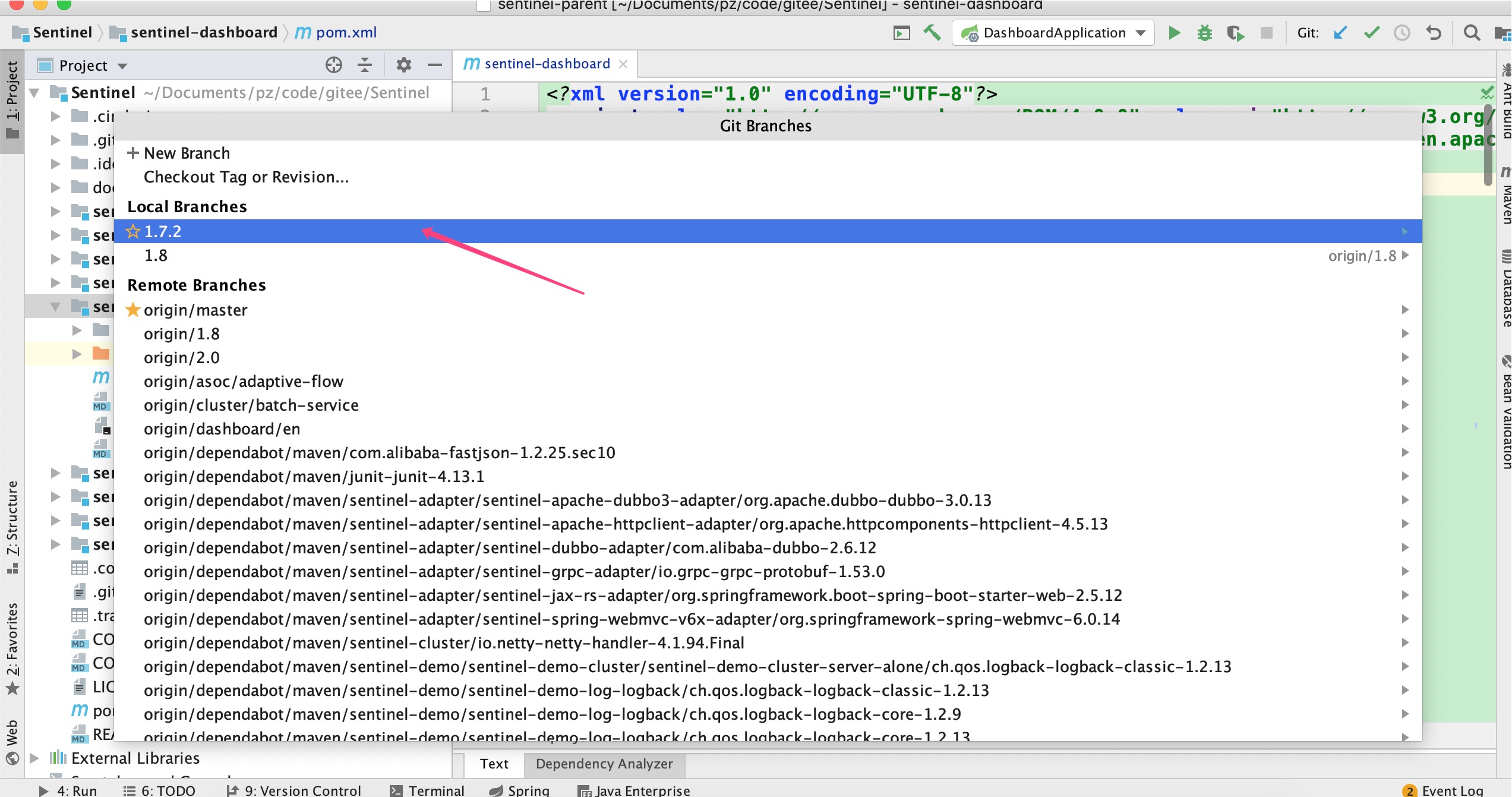Run with coverage icon in toolbar

coord(1236,33)
